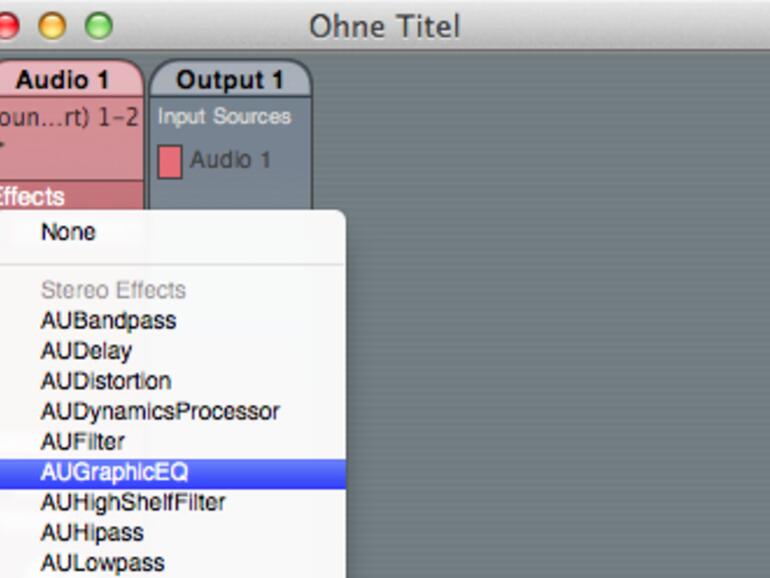The width and height of the screenshot is (770, 578).
Task: Zoom the window with the green button
Action: (98, 25)
